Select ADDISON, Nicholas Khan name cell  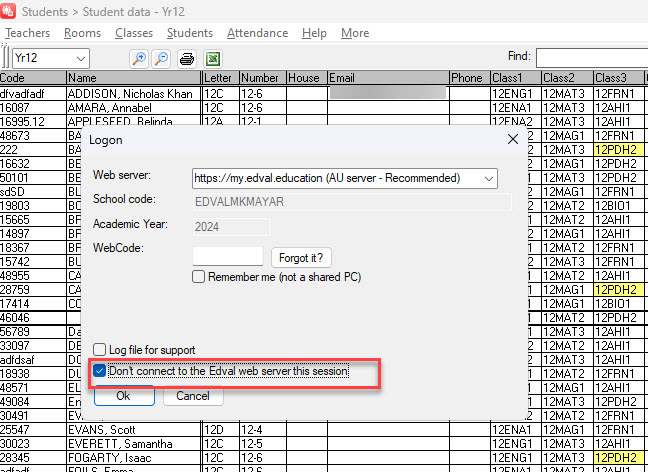point(133,94)
